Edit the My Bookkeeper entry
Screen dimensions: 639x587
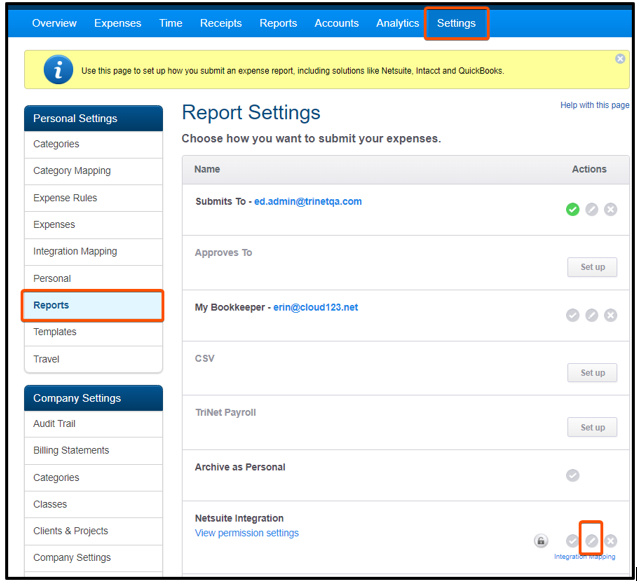[592, 315]
